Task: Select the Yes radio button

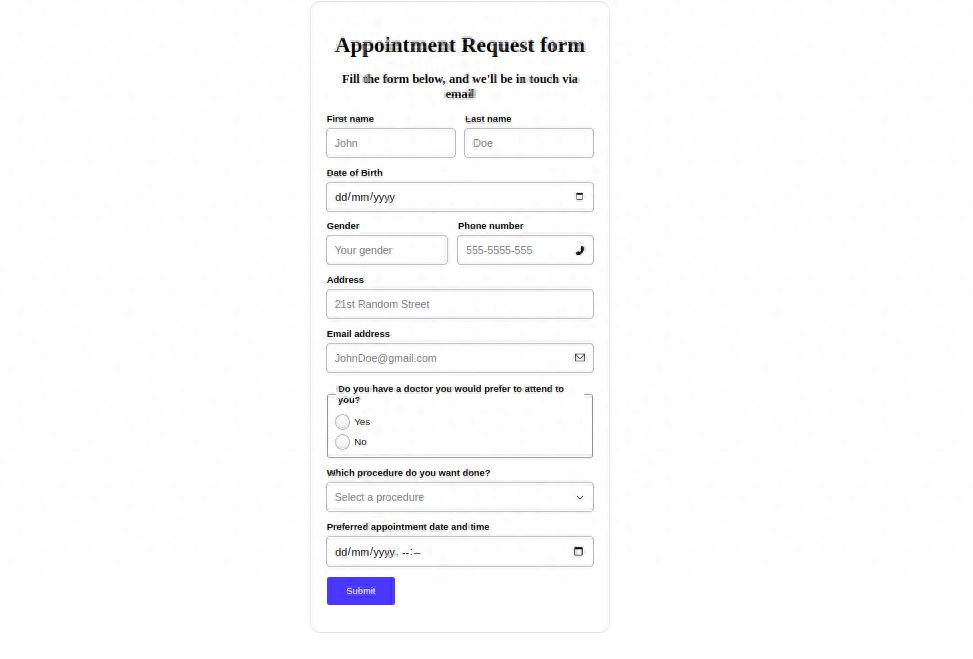Action: point(343,422)
